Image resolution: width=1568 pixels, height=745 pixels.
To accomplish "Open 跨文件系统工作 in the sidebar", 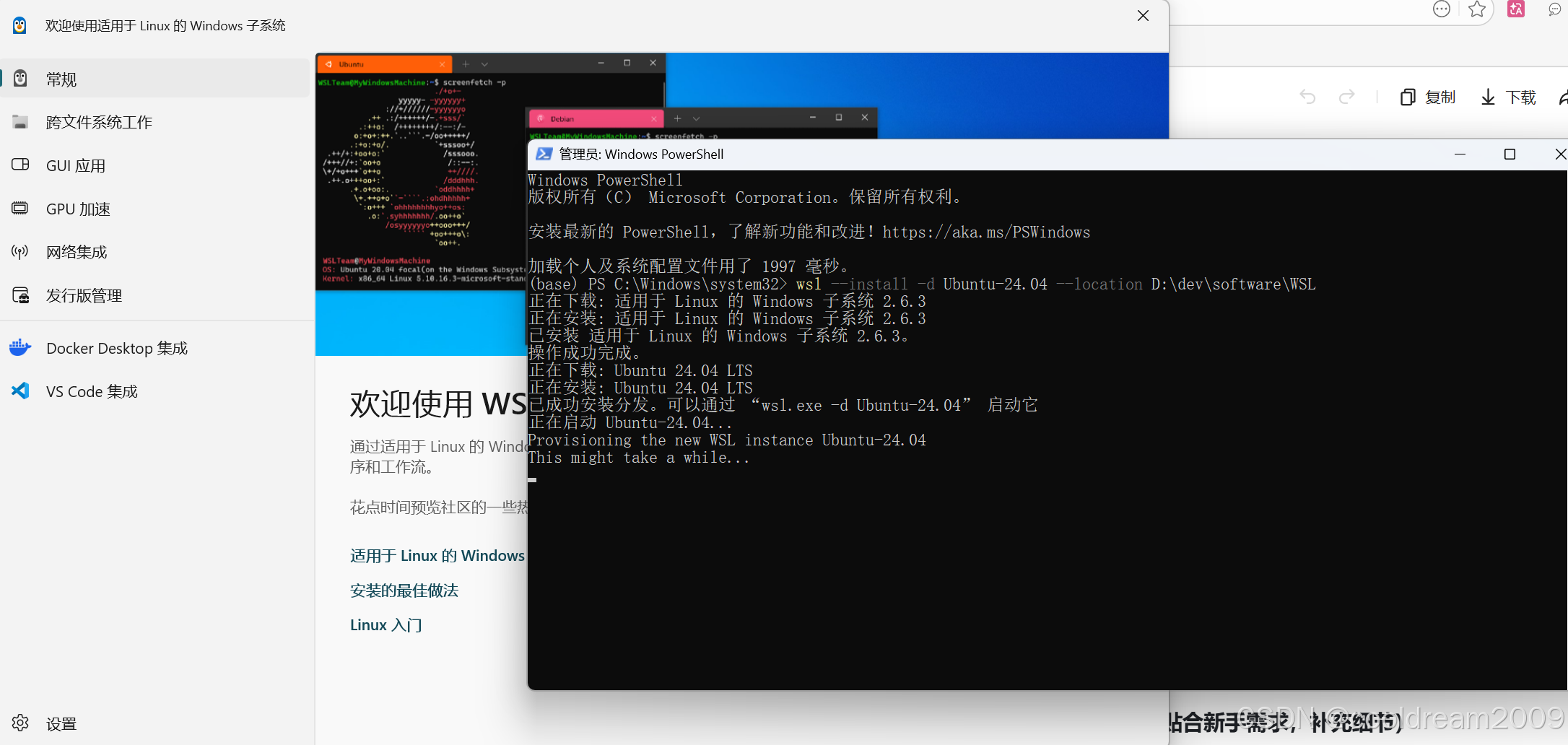I will pos(155,122).
